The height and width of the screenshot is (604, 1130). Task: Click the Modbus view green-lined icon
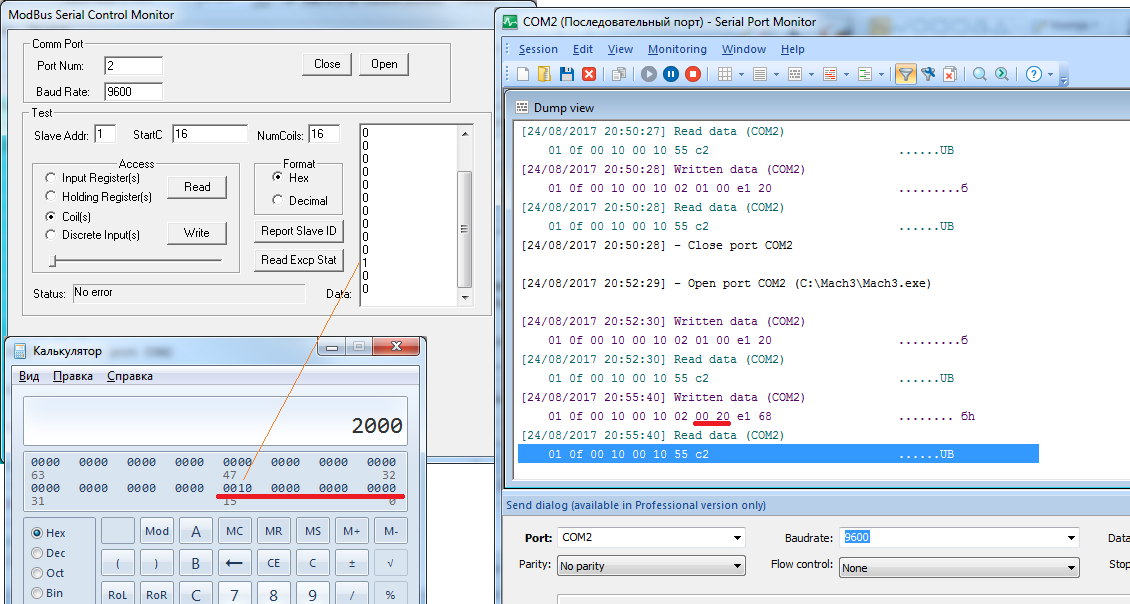tap(865, 74)
